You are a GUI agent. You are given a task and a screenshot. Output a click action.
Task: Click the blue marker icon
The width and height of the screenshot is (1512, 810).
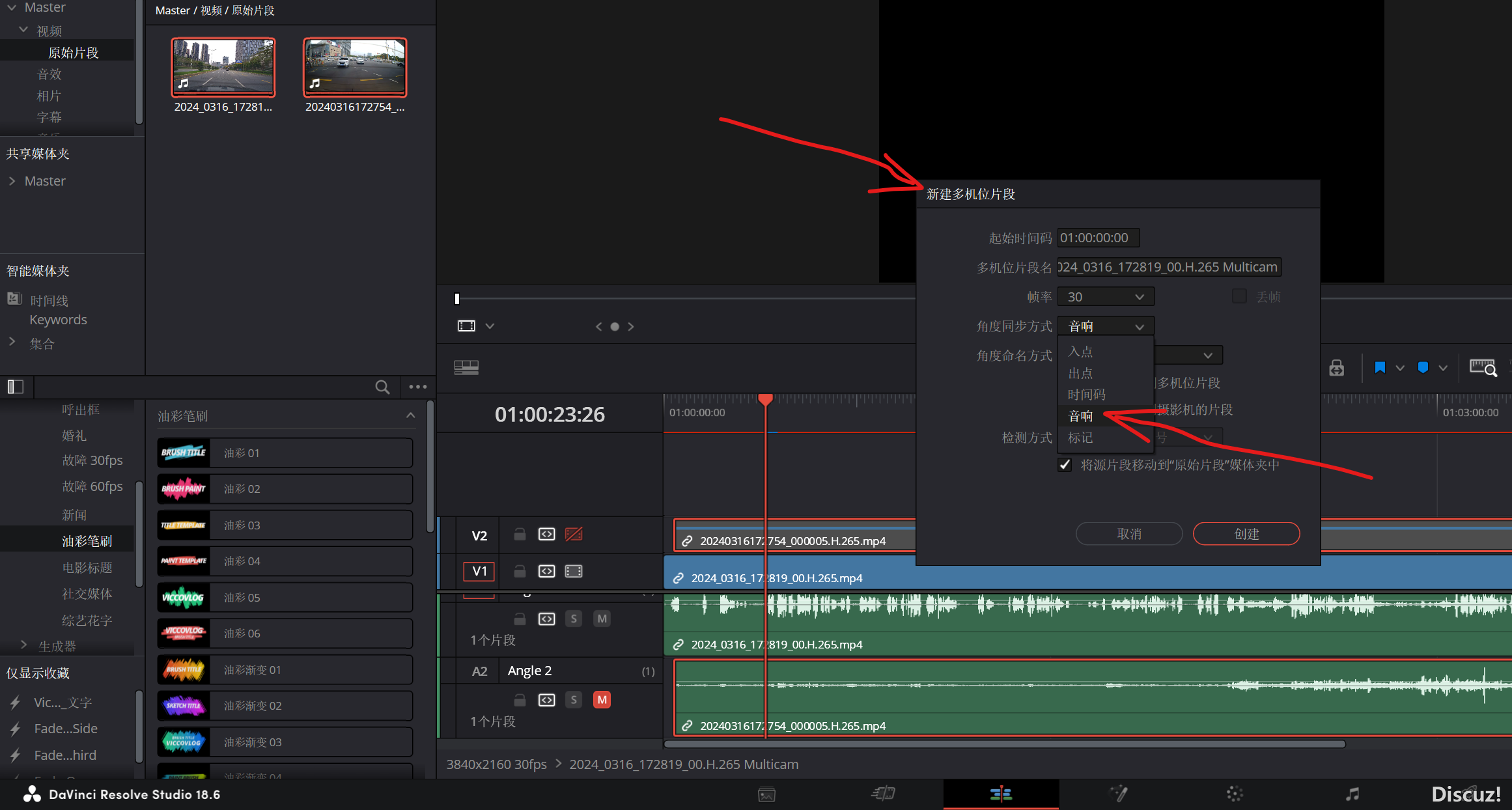(1423, 368)
